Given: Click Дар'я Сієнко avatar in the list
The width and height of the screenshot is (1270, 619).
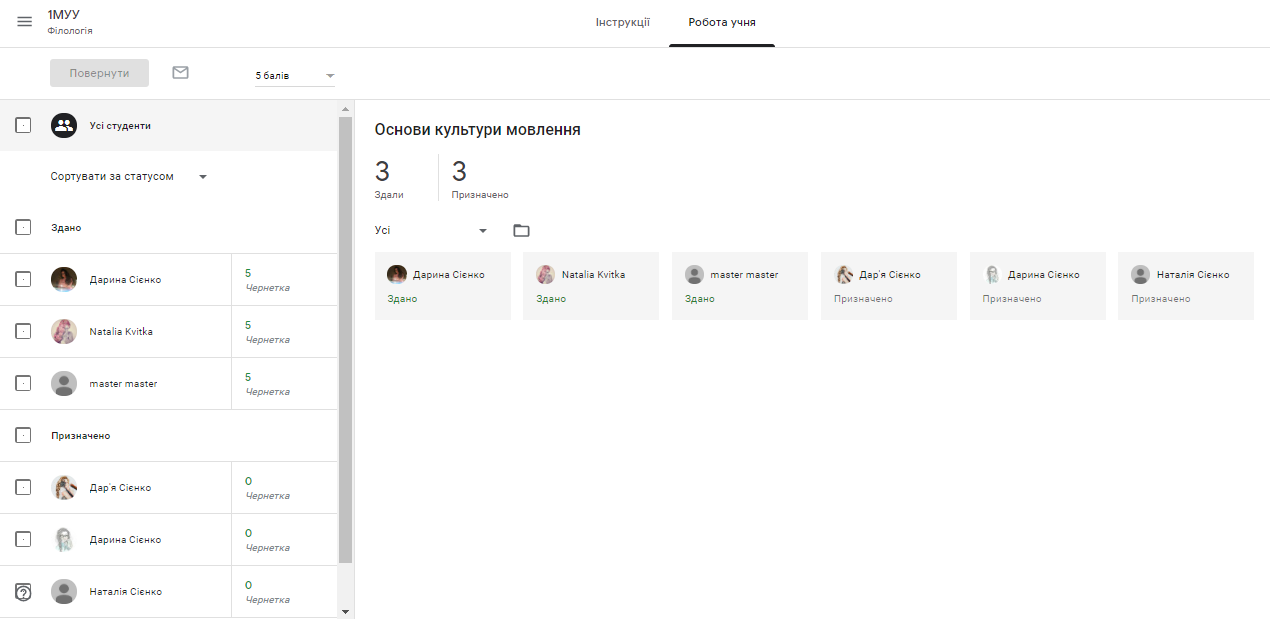Looking at the screenshot, I should click(64, 488).
